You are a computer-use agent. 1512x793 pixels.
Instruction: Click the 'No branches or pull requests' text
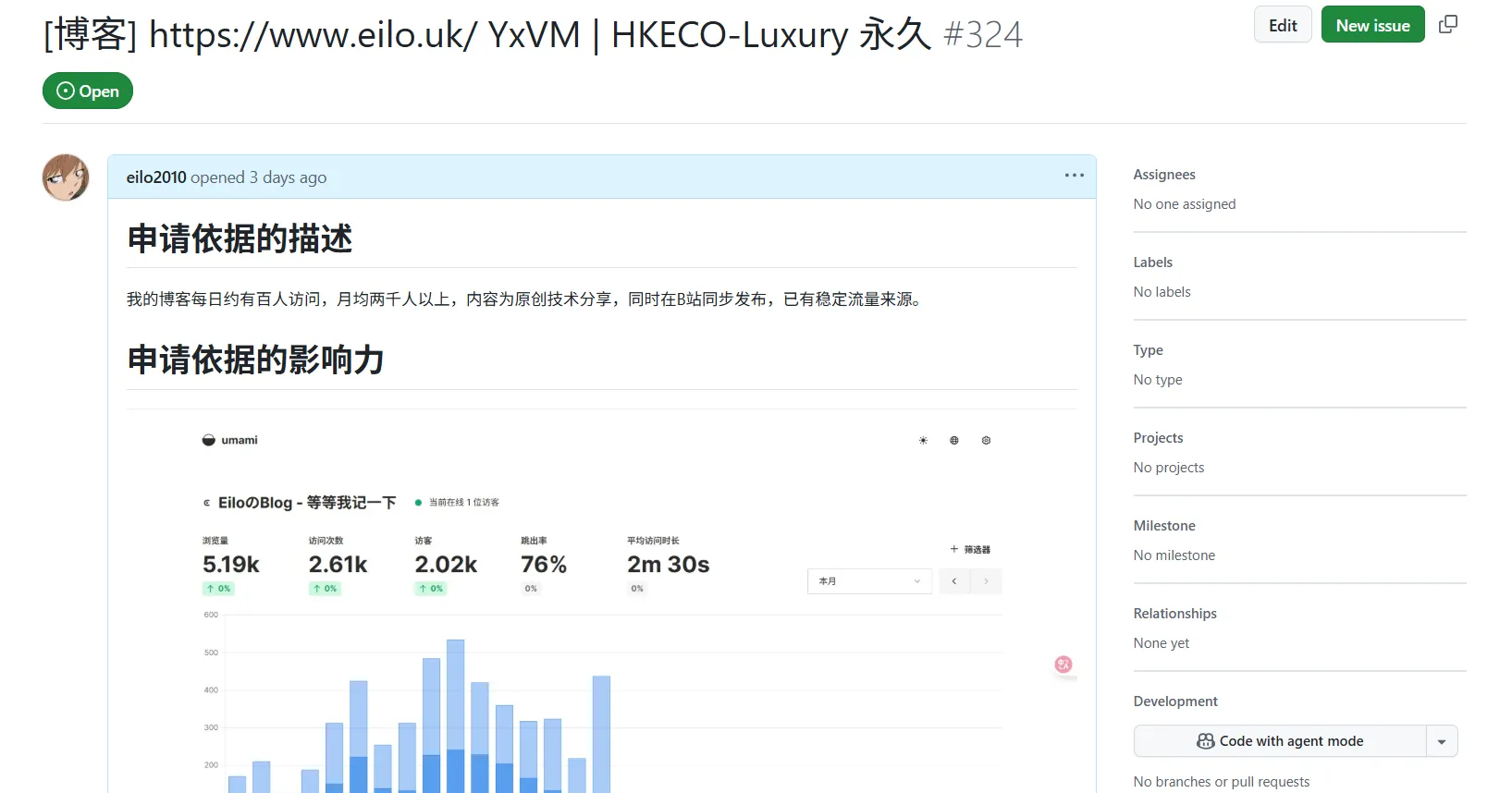(1222, 782)
